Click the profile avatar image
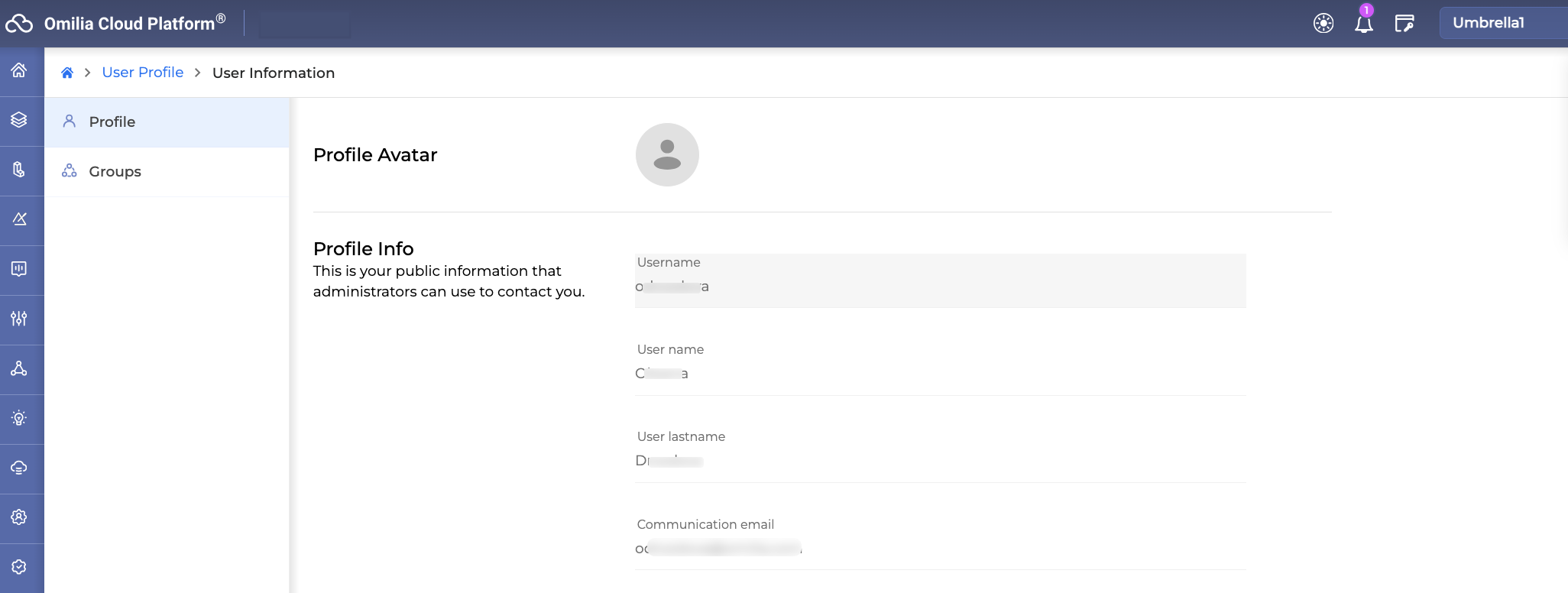Viewport: 1568px width, 593px height. click(x=667, y=154)
